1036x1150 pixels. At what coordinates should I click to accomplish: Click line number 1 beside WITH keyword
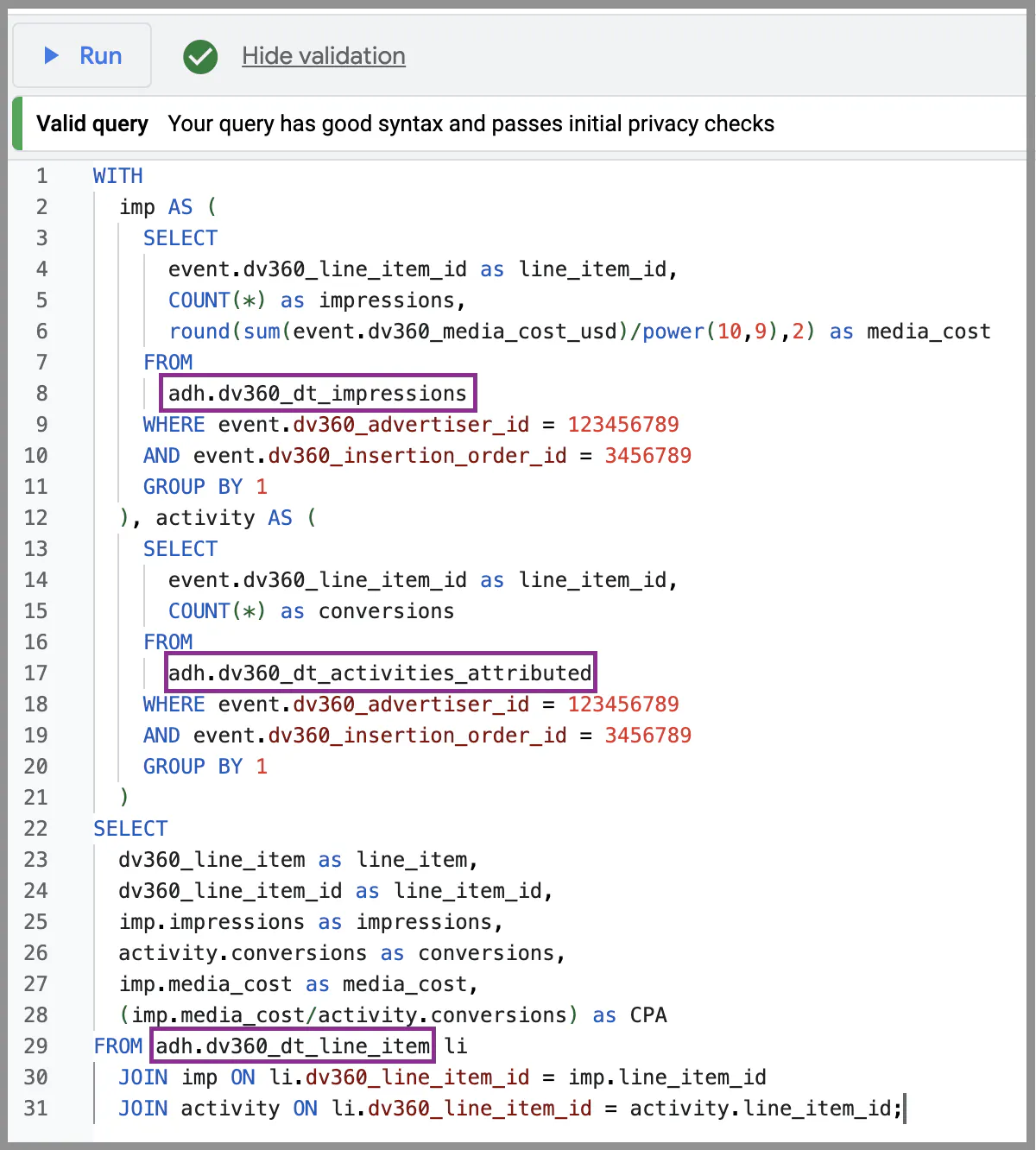pyautogui.click(x=41, y=175)
